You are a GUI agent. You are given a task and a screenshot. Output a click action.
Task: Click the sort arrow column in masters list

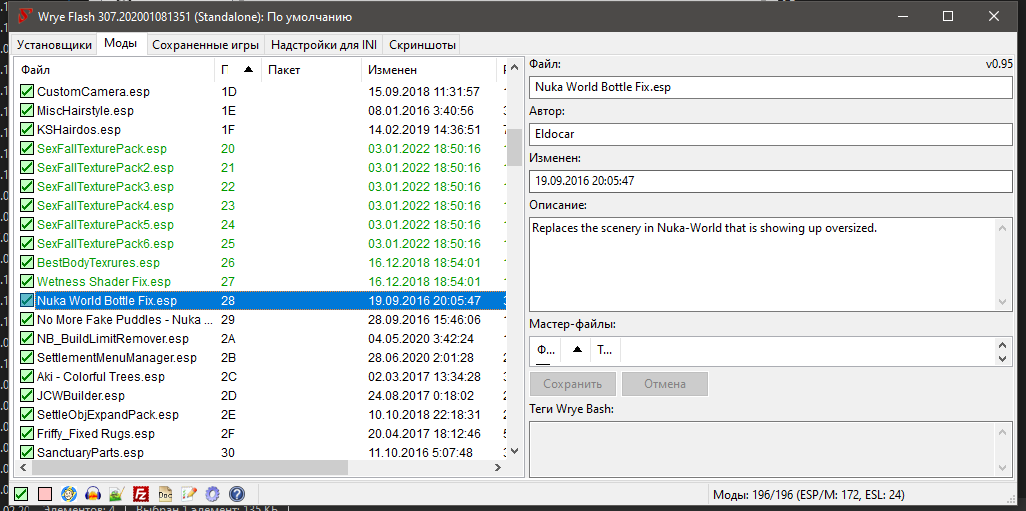(x=578, y=350)
